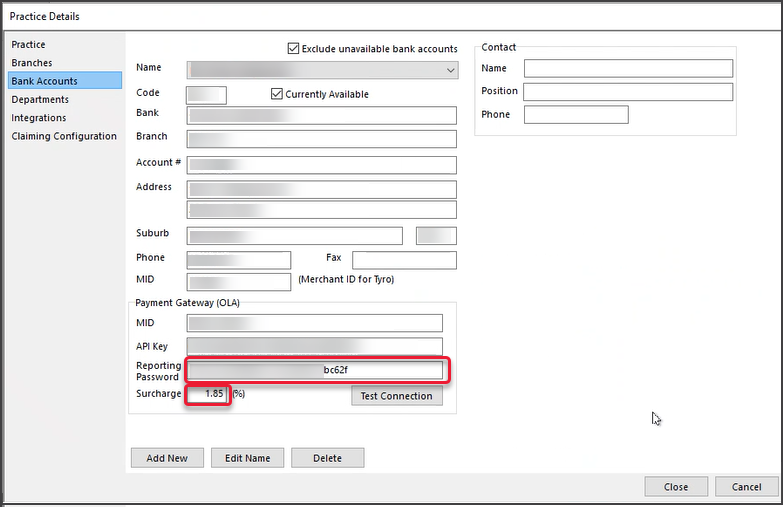Open Claiming Configuration section
The height and width of the screenshot is (507, 783).
tap(64, 136)
